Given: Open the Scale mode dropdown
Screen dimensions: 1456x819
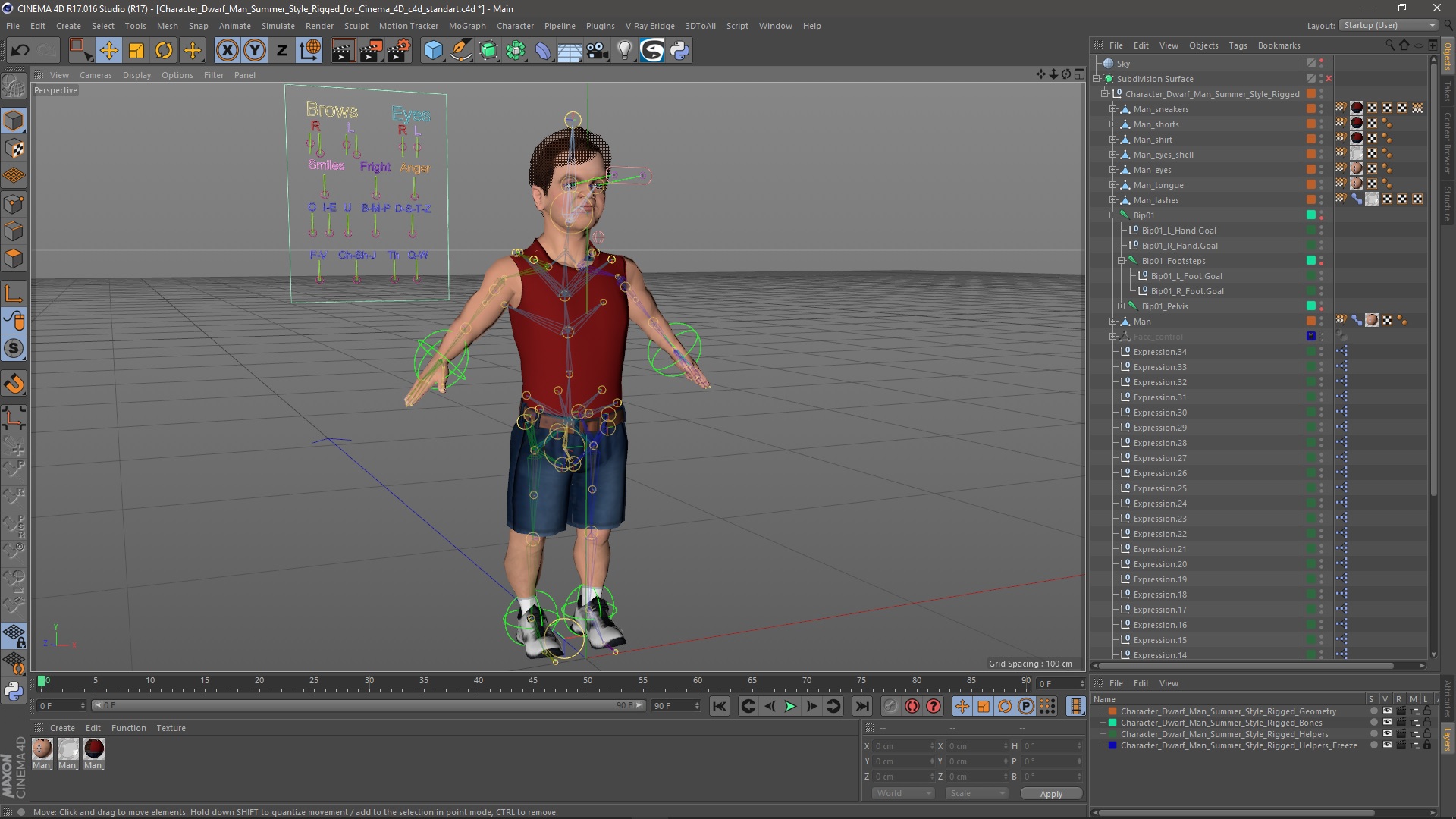Looking at the screenshot, I should (976, 793).
